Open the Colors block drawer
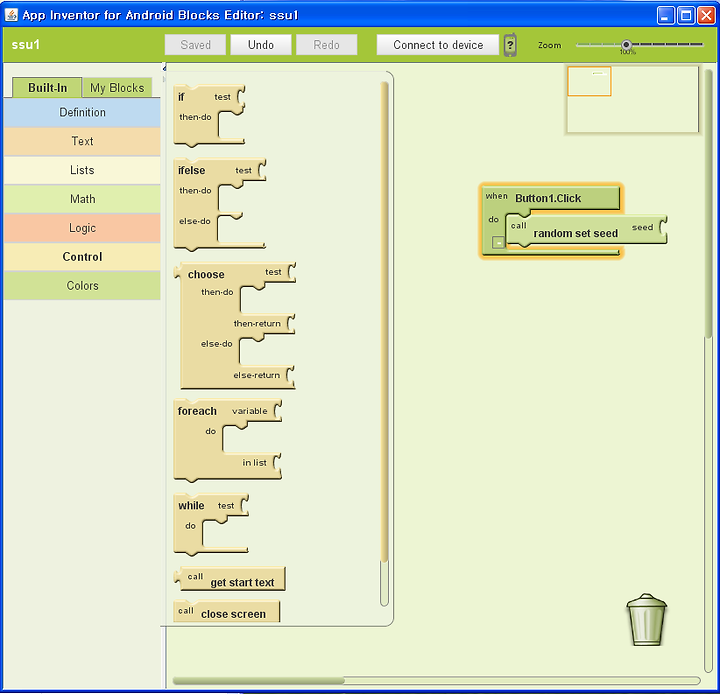The height and width of the screenshot is (694, 720). tap(82, 286)
